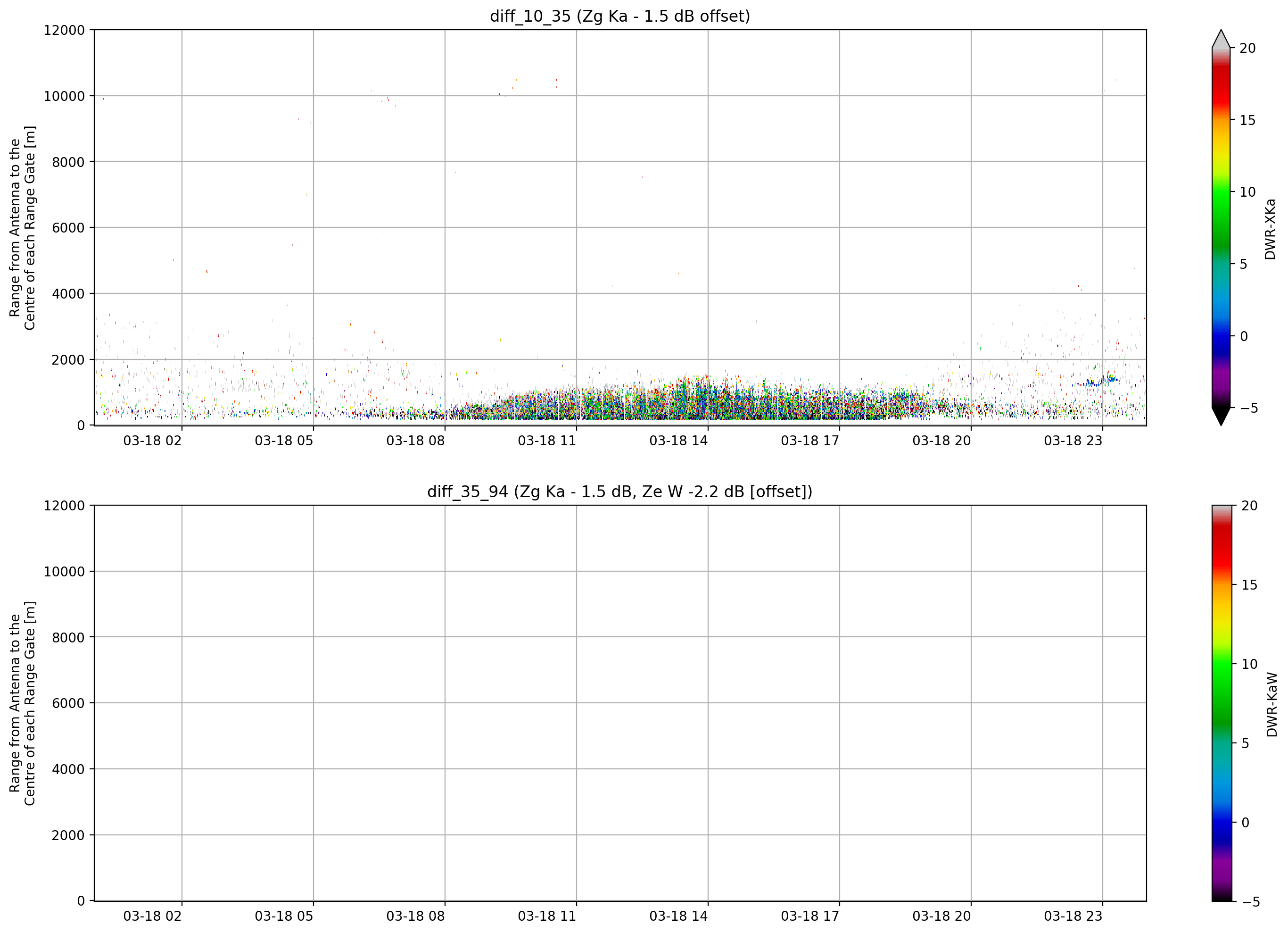Click the bottom plot y-axis label "Range from Antenna"
This screenshot has width=1288, height=933.
[22, 703]
